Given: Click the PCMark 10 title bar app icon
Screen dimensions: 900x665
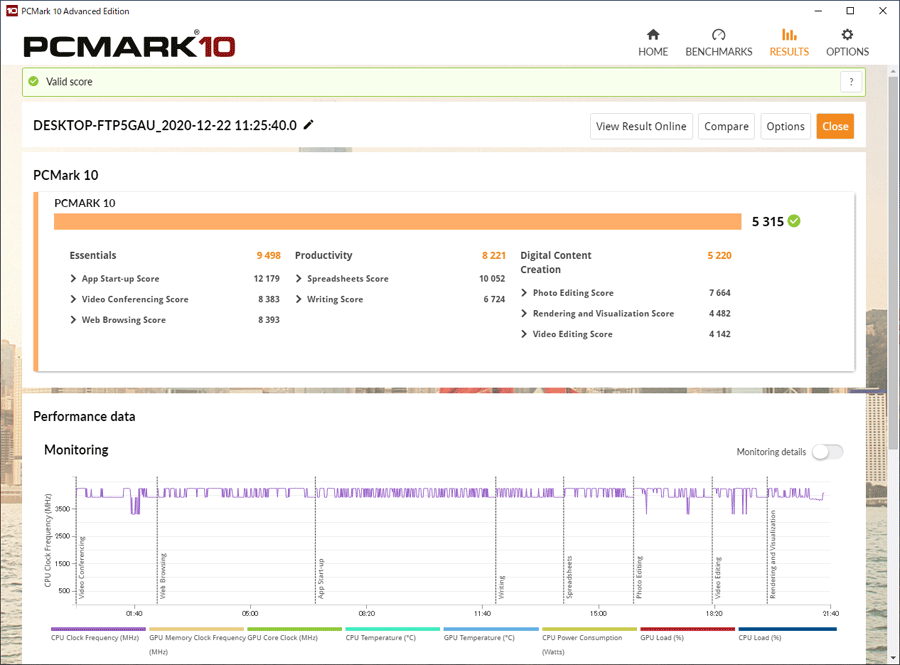Looking at the screenshot, I should click(x=11, y=11).
